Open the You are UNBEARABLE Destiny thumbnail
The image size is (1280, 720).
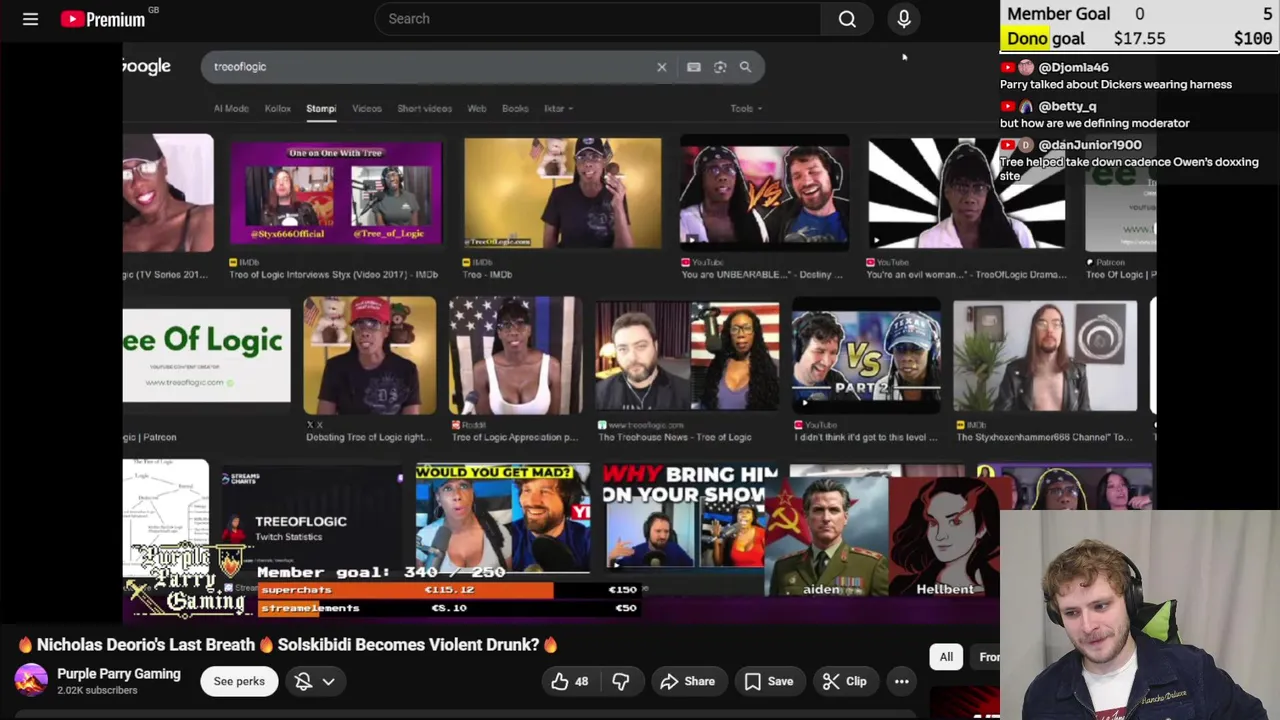(x=765, y=192)
